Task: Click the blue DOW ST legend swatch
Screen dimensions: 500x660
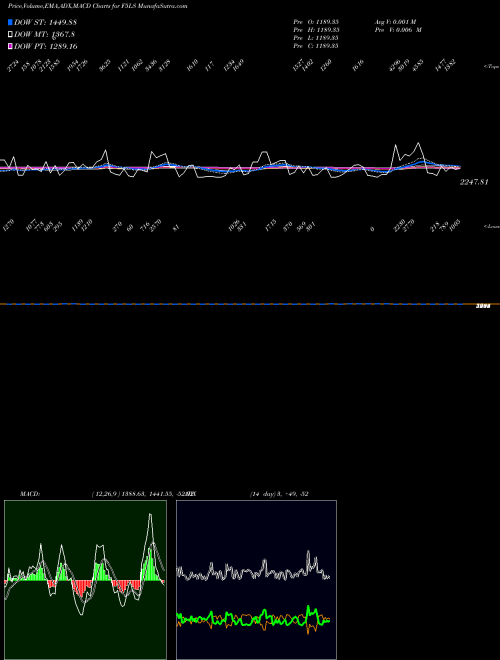Action: point(10,22)
